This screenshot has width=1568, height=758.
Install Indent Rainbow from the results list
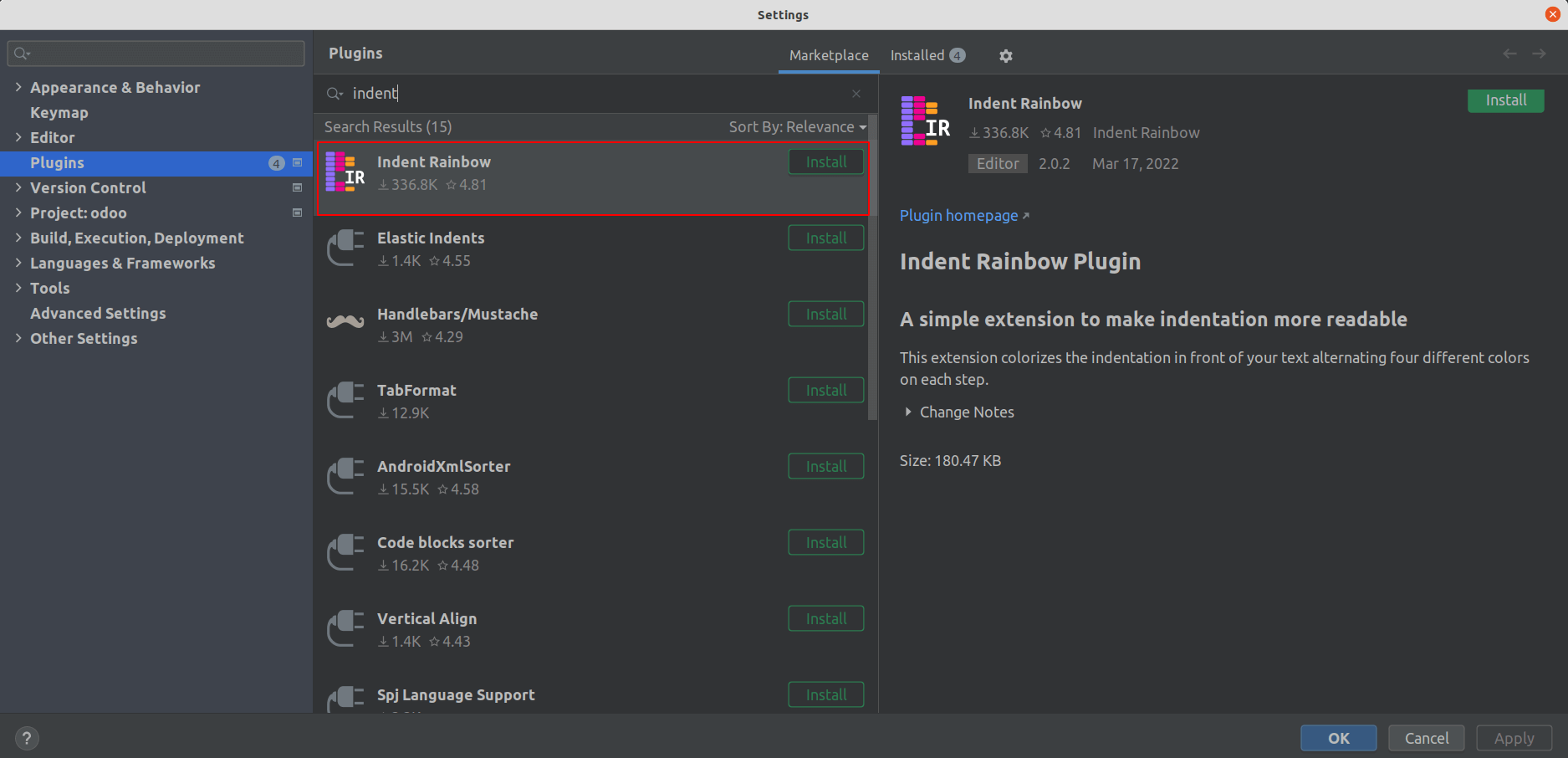point(826,162)
